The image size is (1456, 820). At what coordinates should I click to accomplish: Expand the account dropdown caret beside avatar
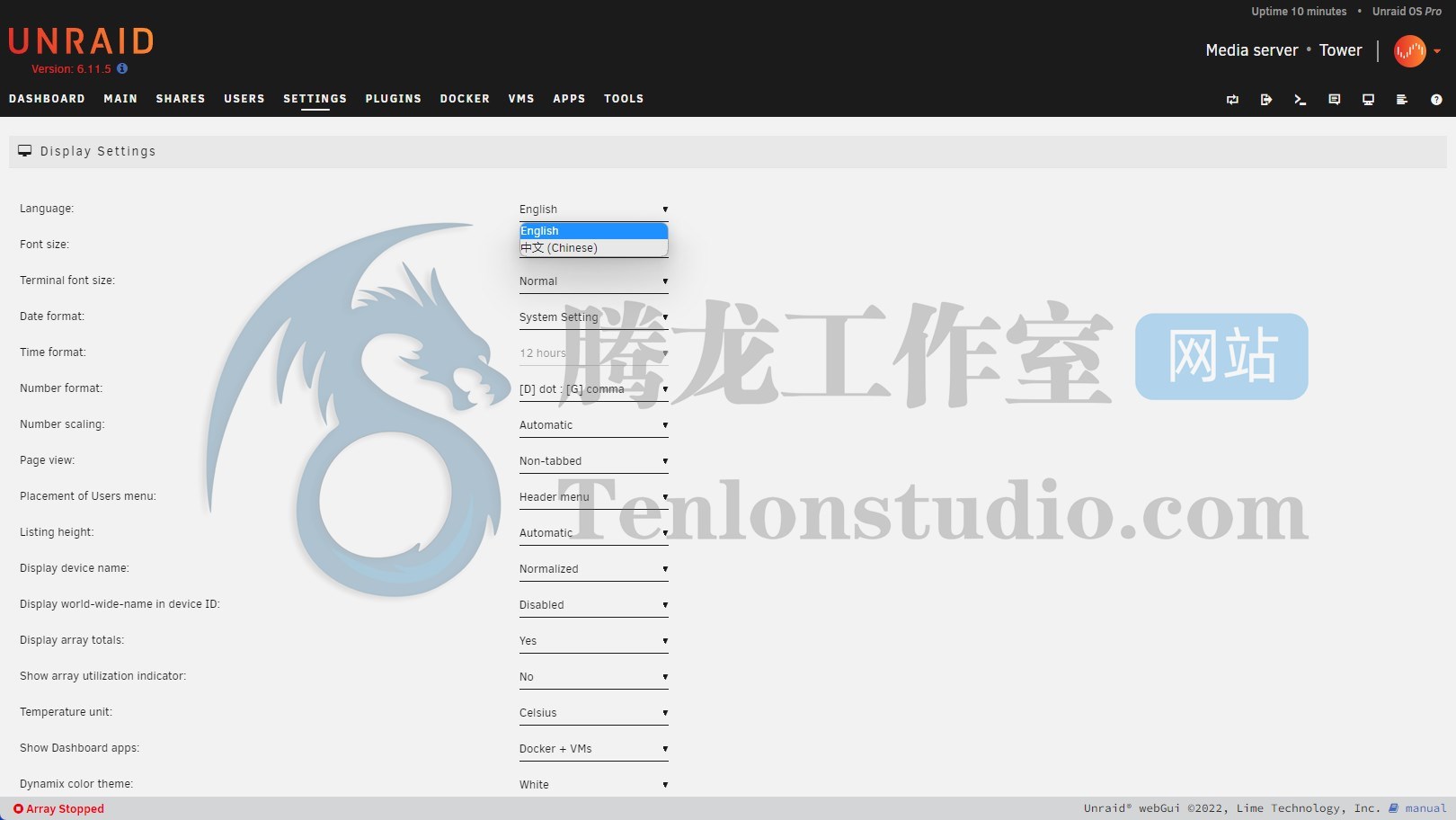tap(1437, 51)
